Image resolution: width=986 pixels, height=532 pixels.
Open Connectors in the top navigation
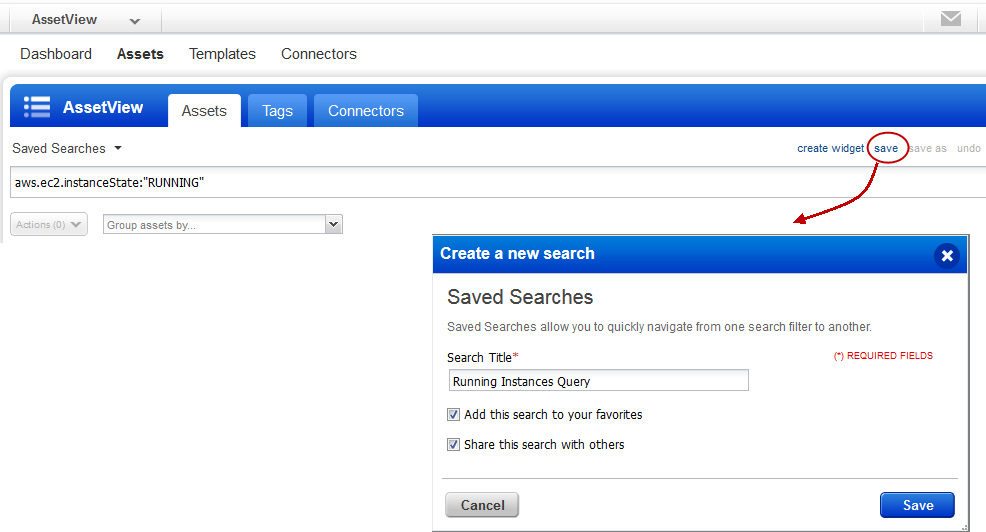click(x=319, y=54)
